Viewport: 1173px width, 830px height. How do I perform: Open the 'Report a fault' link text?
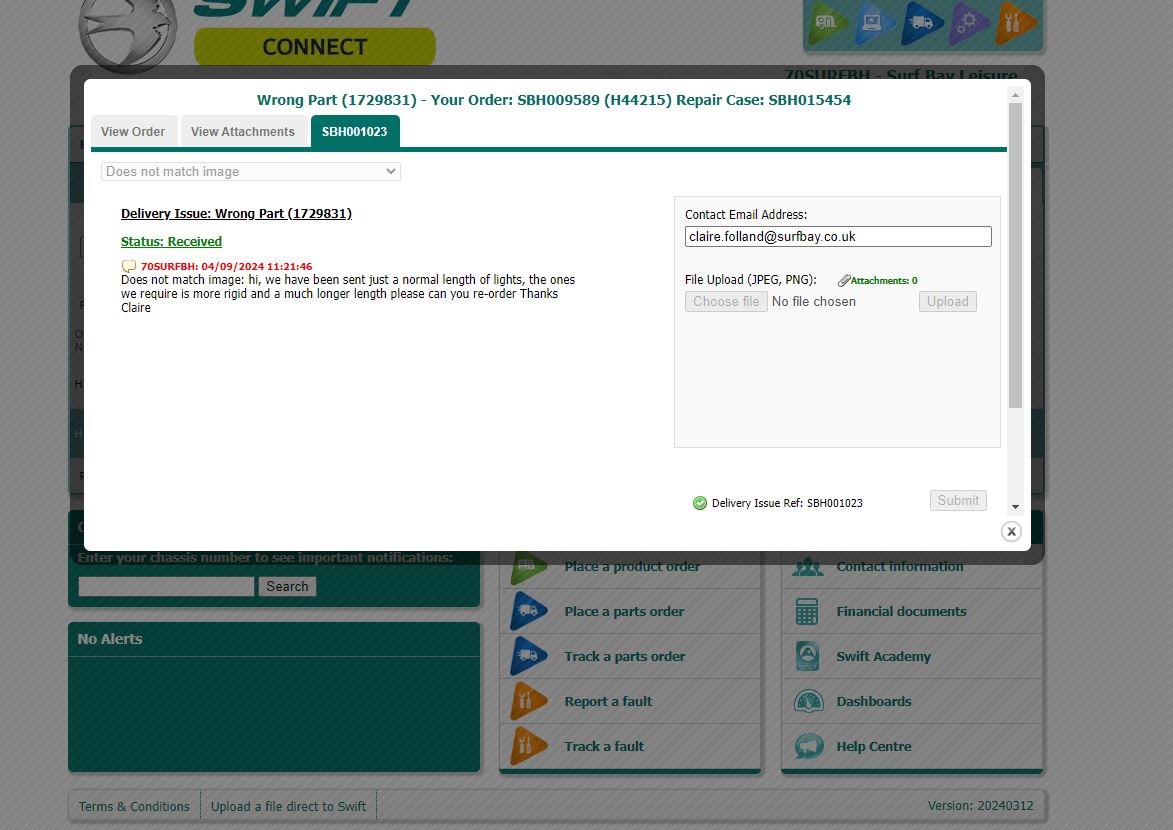point(608,701)
